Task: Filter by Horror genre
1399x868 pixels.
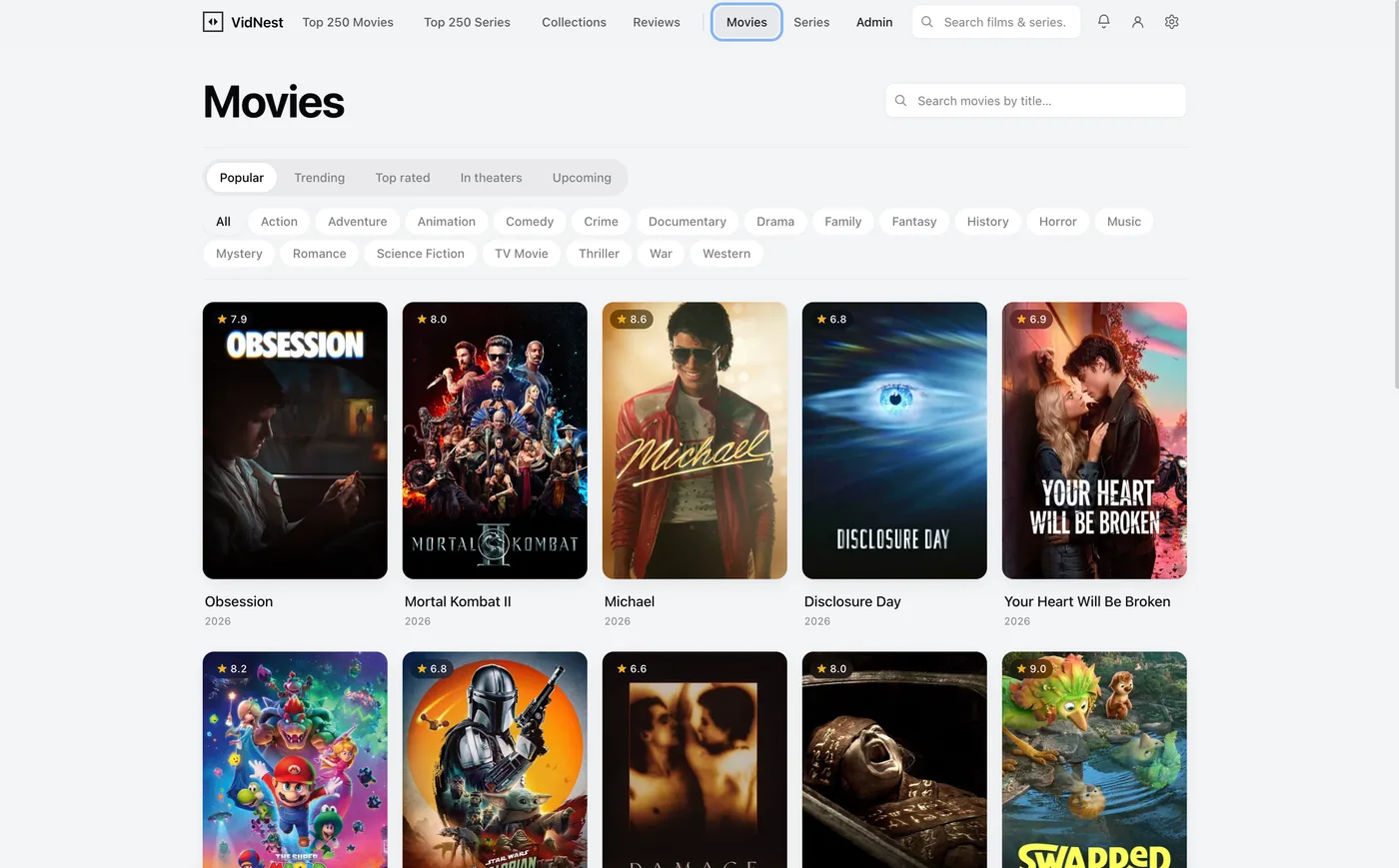Action: [1057, 222]
